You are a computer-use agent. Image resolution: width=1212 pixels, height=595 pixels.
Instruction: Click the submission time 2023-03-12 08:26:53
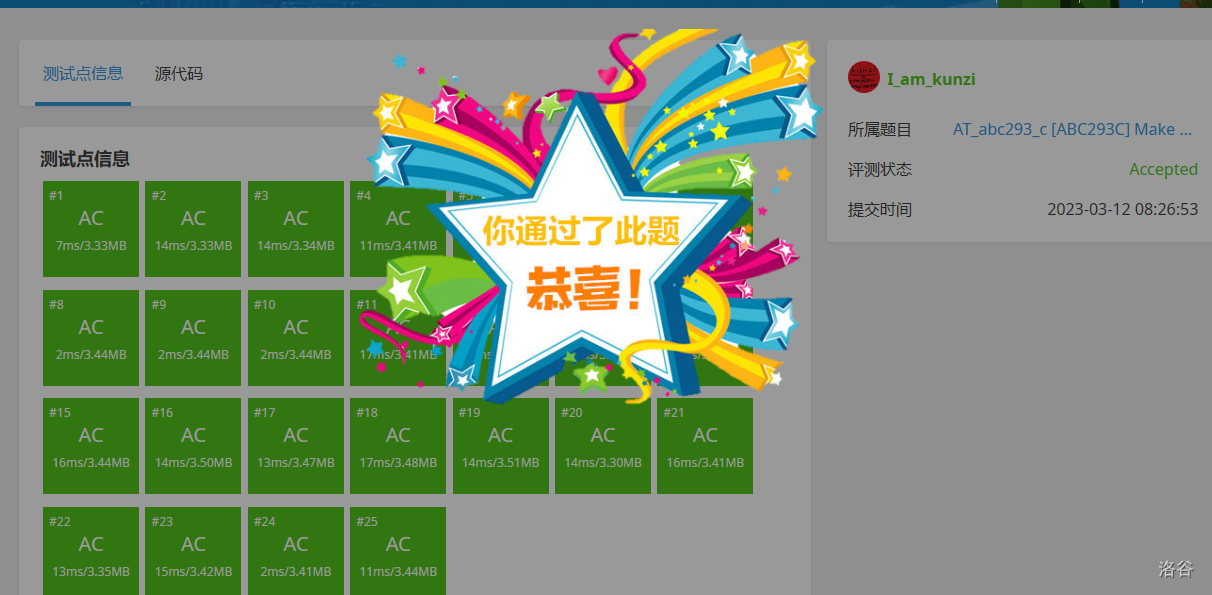(x=1122, y=210)
